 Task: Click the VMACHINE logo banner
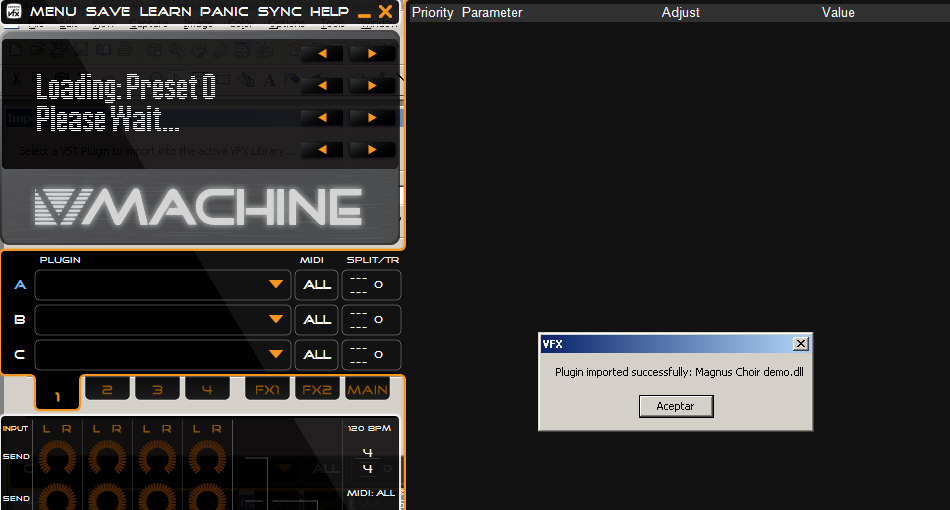tap(198, 207)
